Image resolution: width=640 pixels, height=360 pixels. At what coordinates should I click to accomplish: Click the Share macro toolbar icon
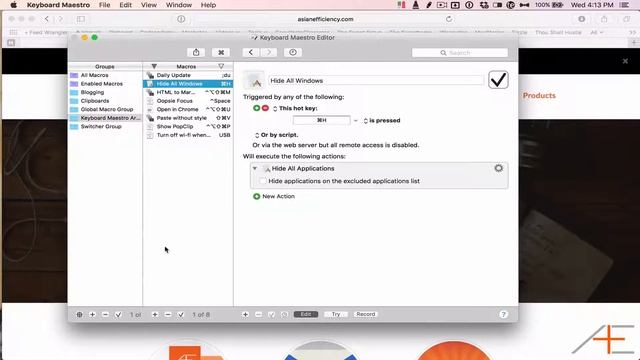196,53
